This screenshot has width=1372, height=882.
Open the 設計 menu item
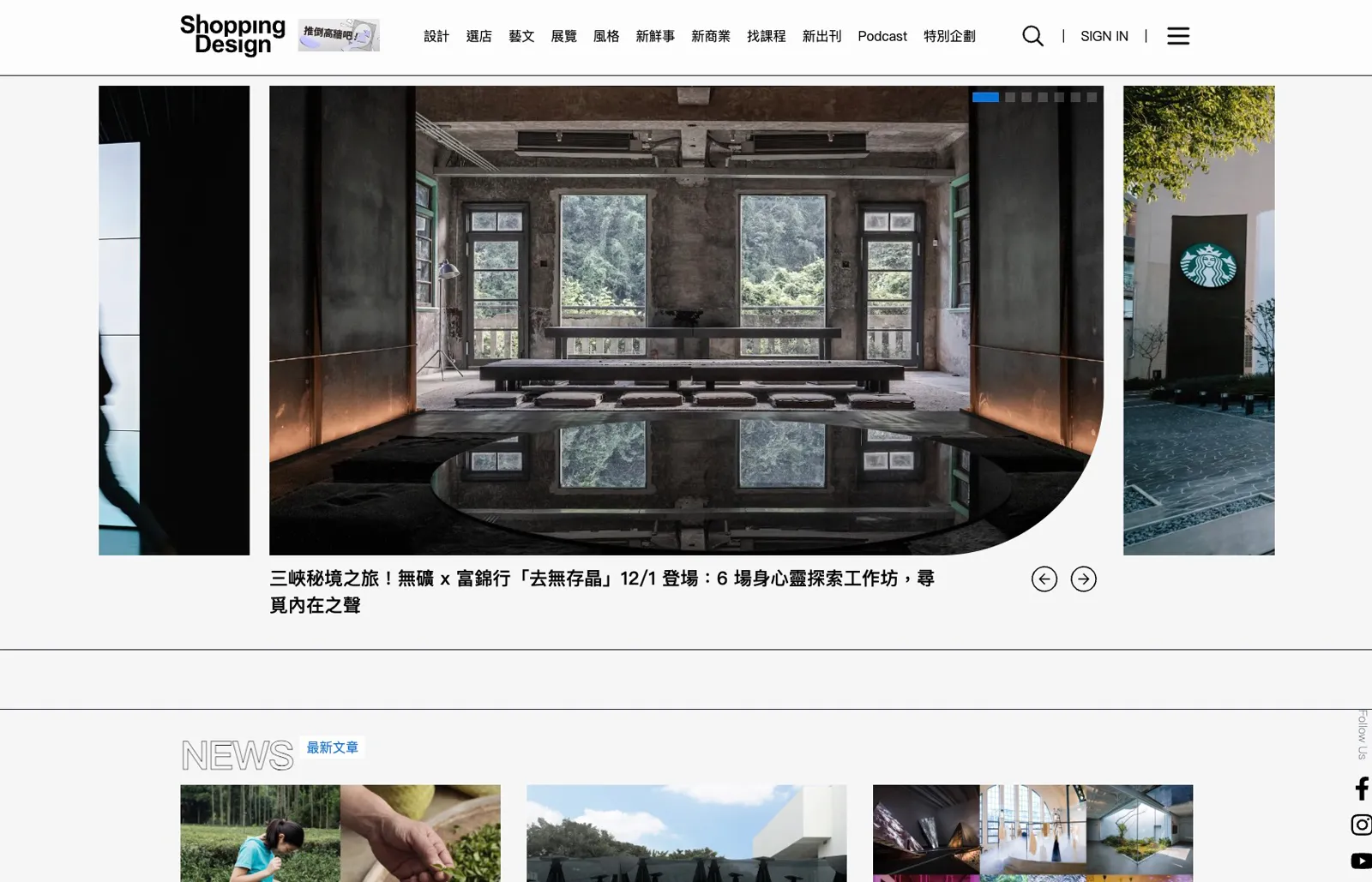(x=436, y=36)
